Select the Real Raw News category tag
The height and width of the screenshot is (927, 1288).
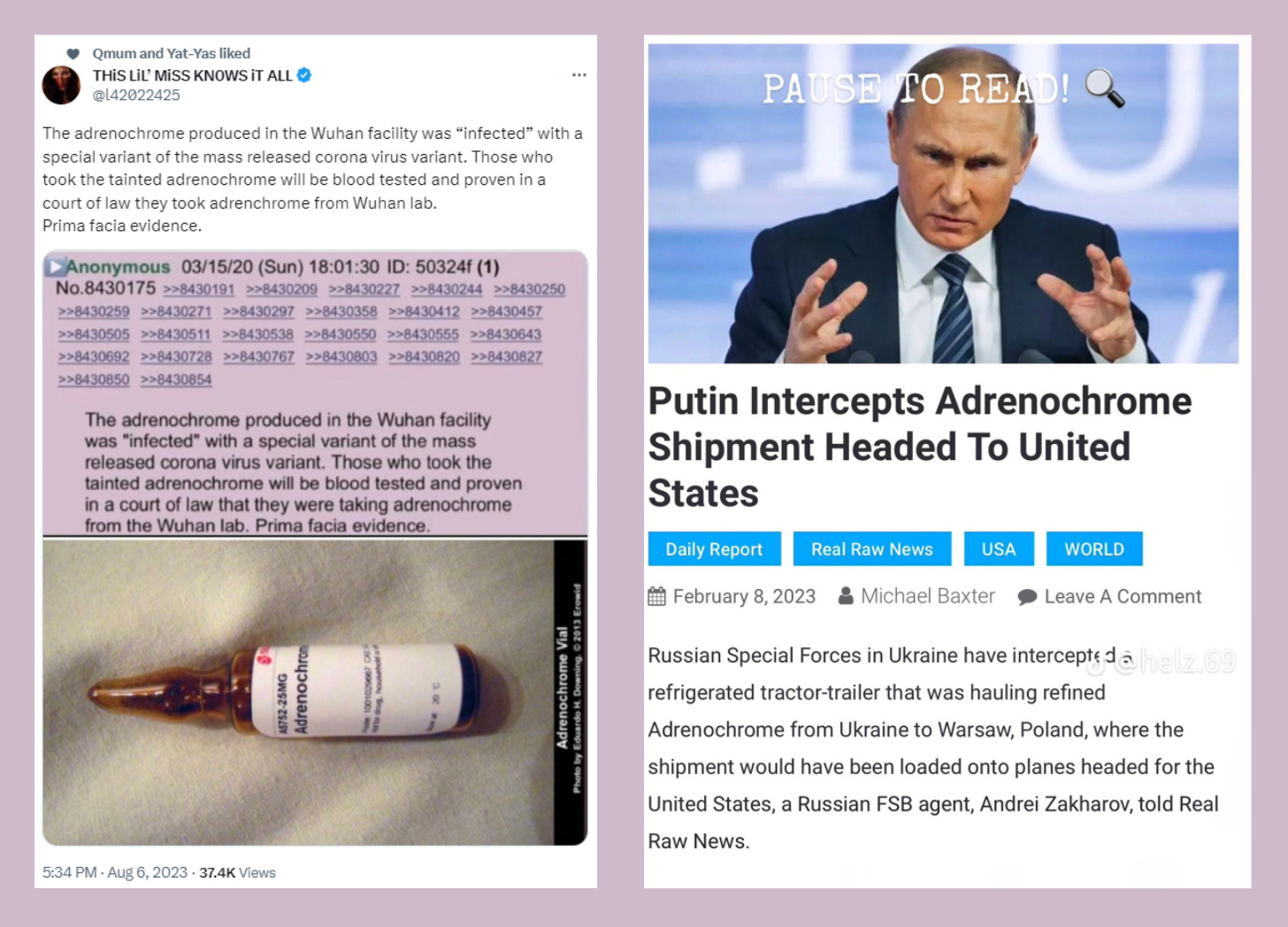click(x=871, y=549)
